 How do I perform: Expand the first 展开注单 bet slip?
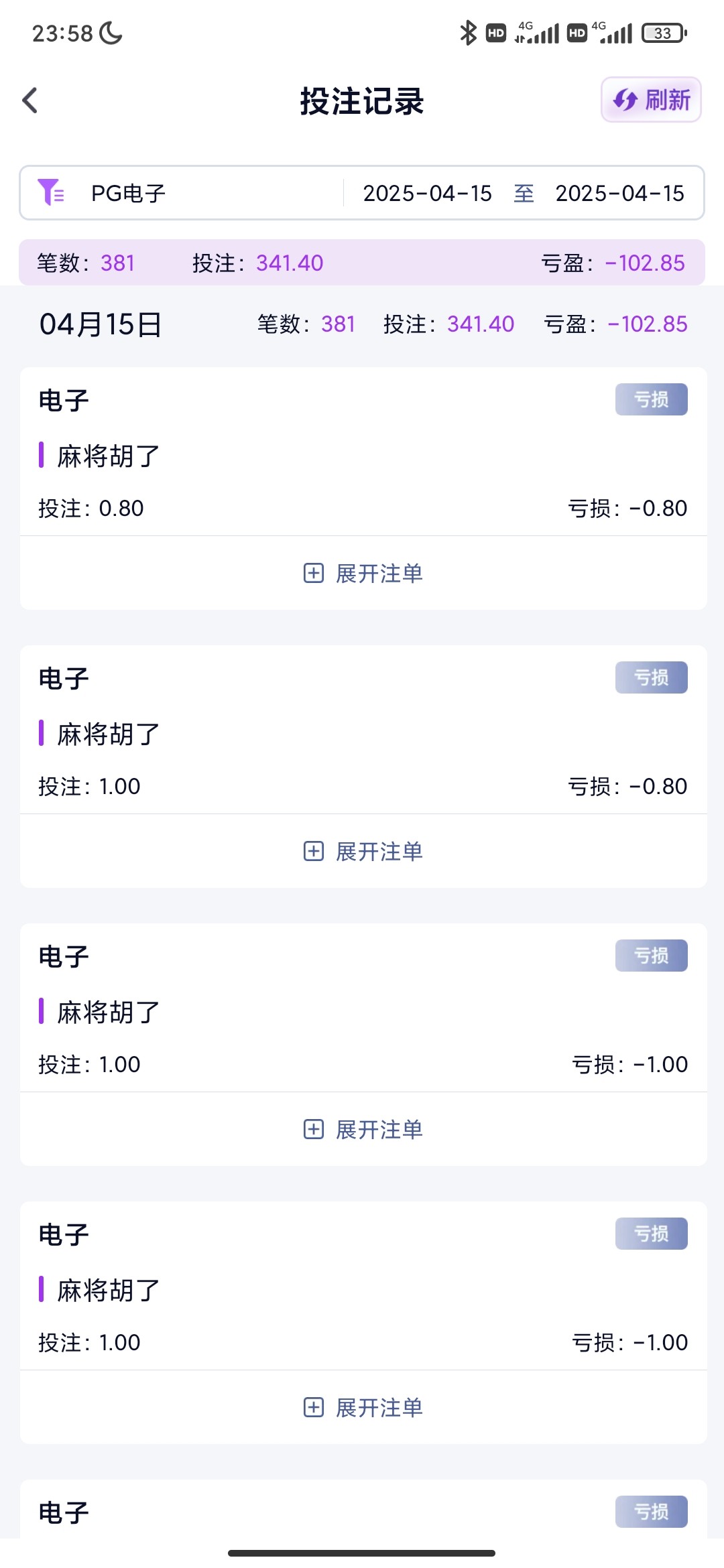[x=379, y=574]
